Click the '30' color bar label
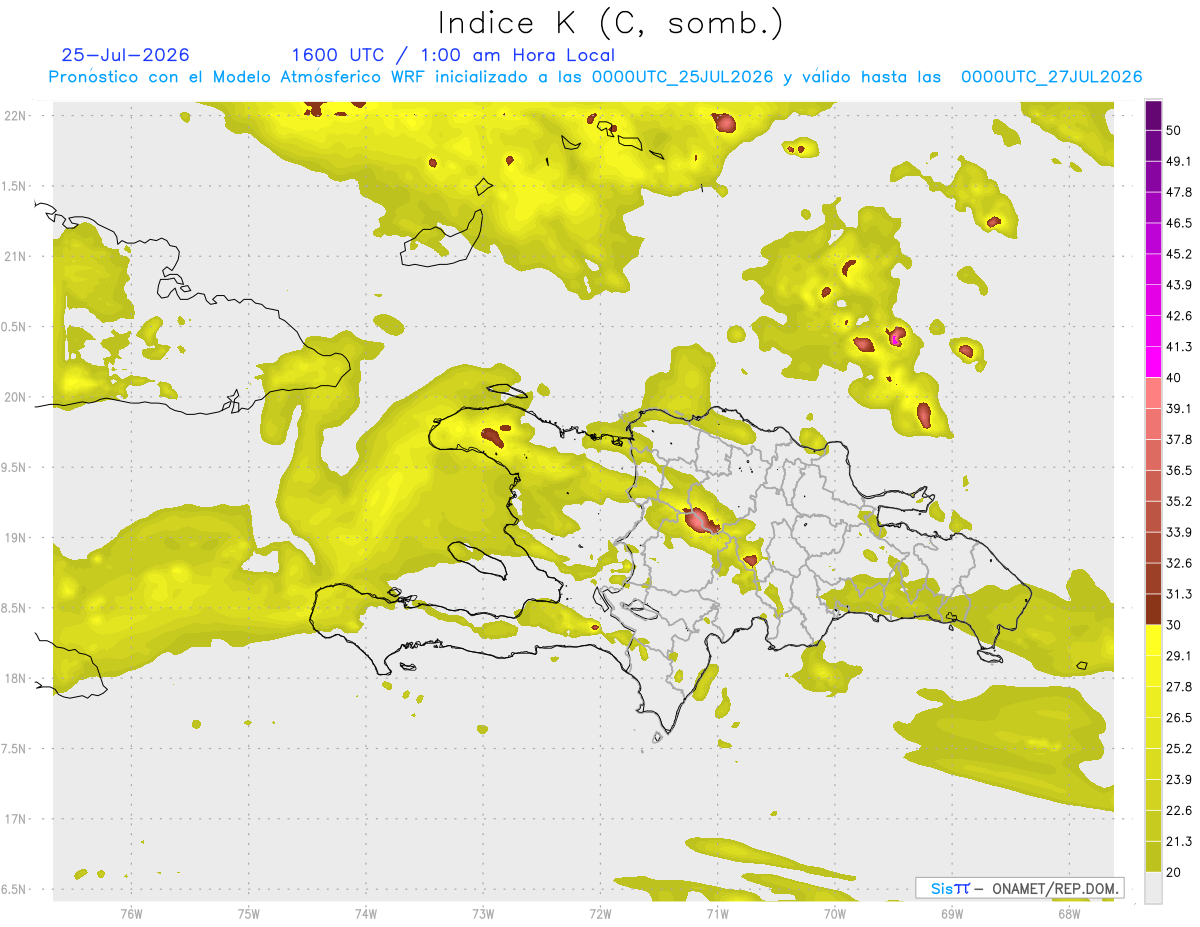This screenshot has height=927, width=1200. point(1174,625)
